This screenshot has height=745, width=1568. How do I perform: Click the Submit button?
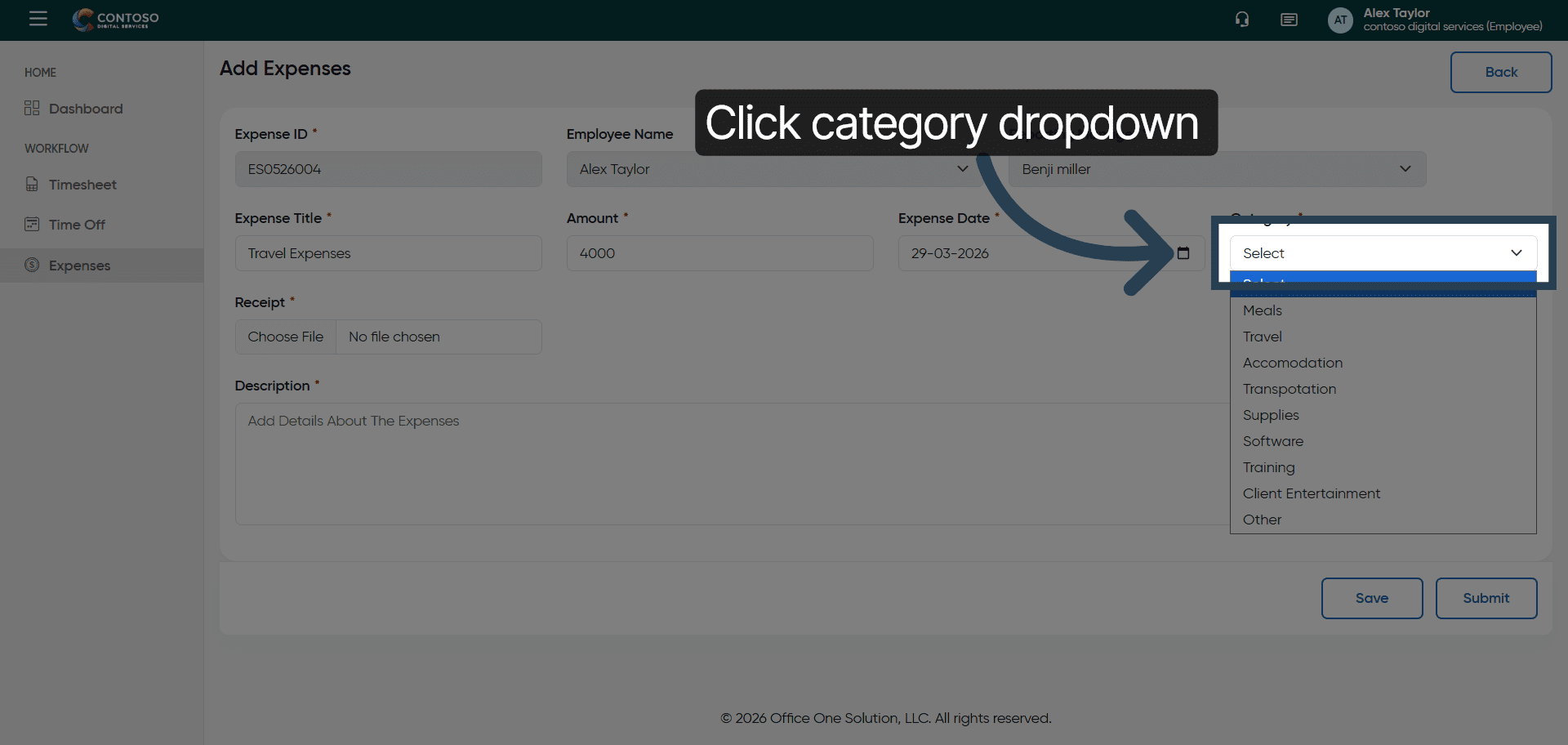coord(1486,598)
